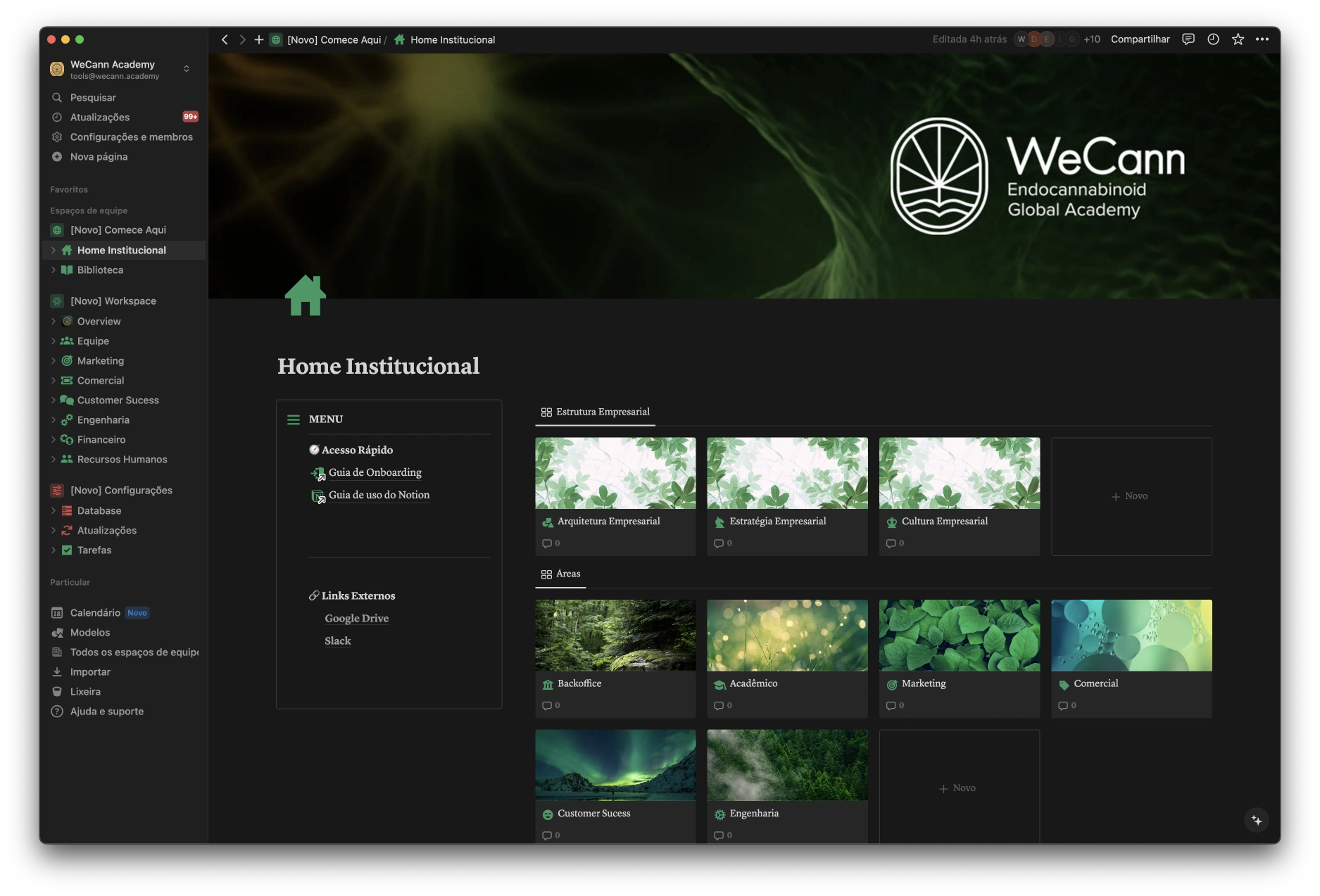Expand the sidebar Comercial page chevron

[54, 380]
